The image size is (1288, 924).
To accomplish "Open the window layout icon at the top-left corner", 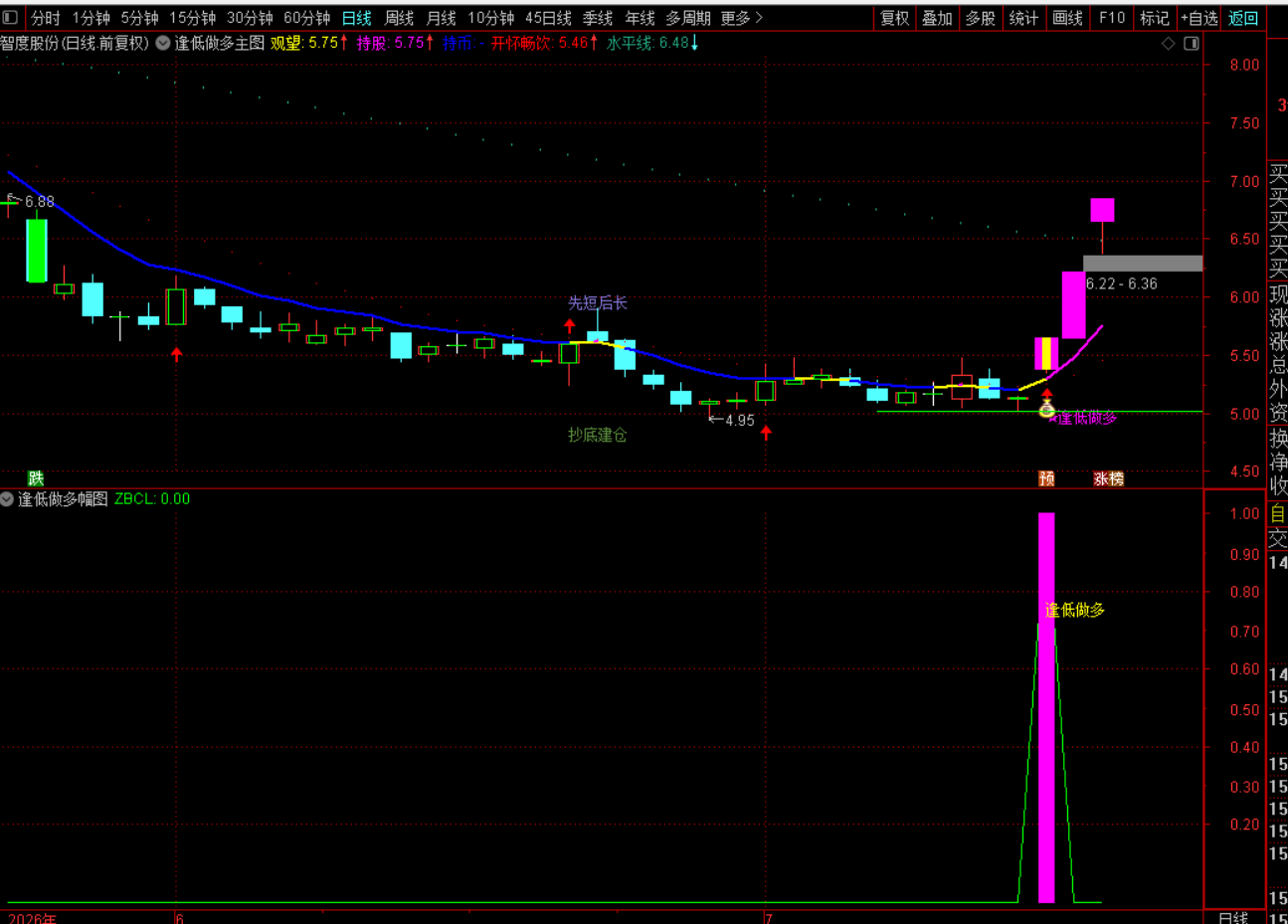I will point(10,18).
